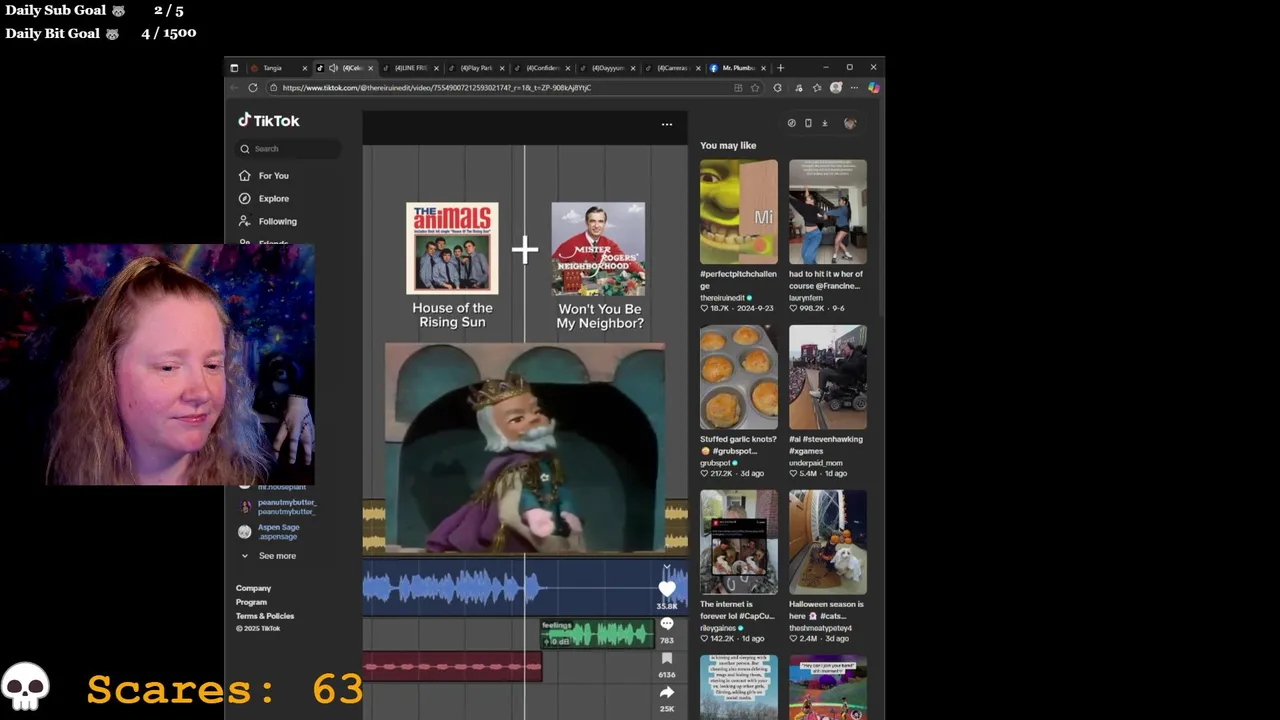Bookmark the video using the favorites icon
This screenshot has width=1280, height=720.
[667, 659]
